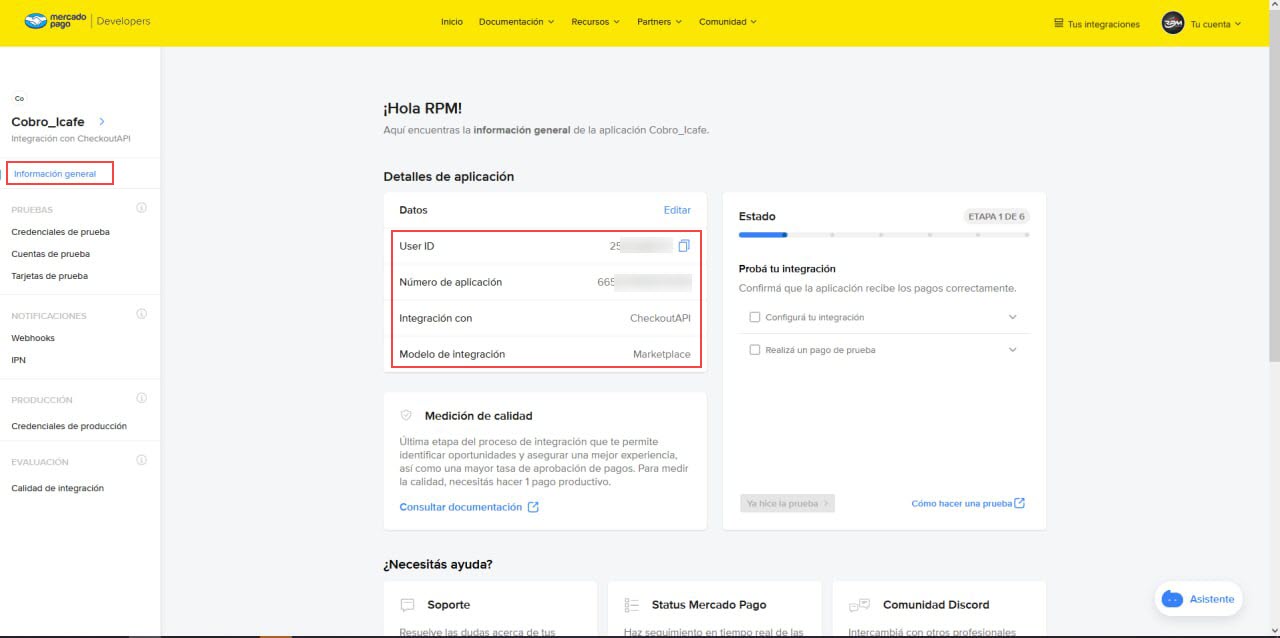Click Editar in Datos card
1280x638 pixels.
(677, 210)
